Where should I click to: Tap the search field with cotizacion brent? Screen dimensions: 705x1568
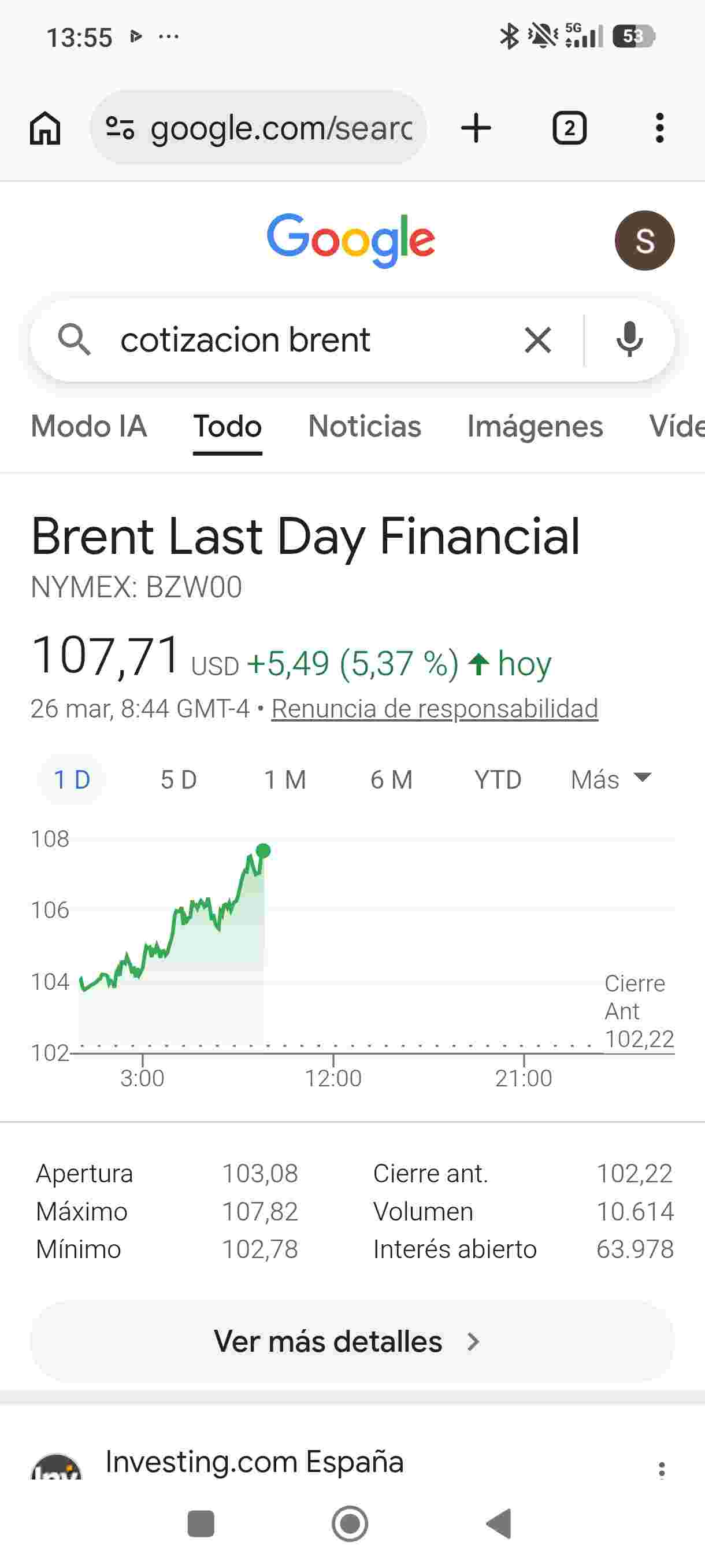click(x=304, y=339)
